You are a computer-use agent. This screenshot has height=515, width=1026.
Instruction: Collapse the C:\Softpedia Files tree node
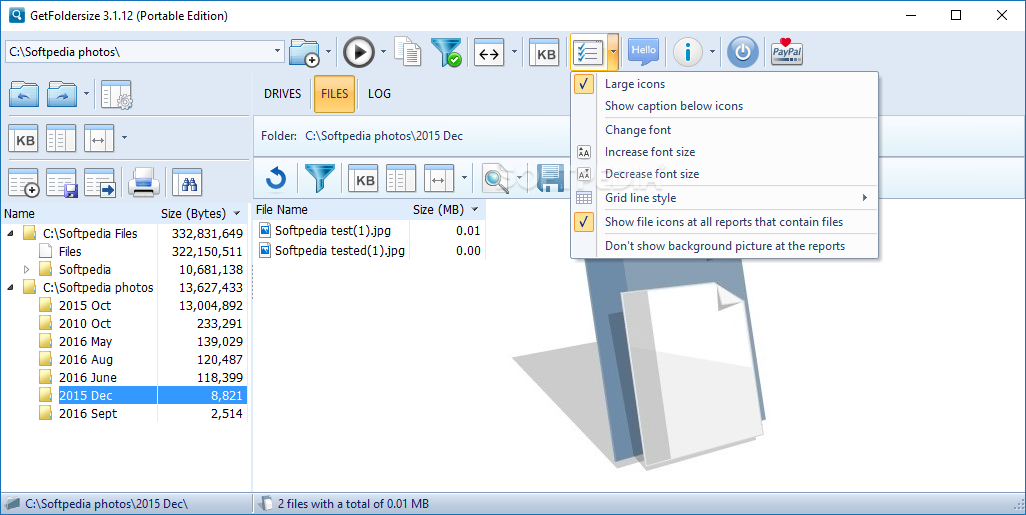[10, 233]
